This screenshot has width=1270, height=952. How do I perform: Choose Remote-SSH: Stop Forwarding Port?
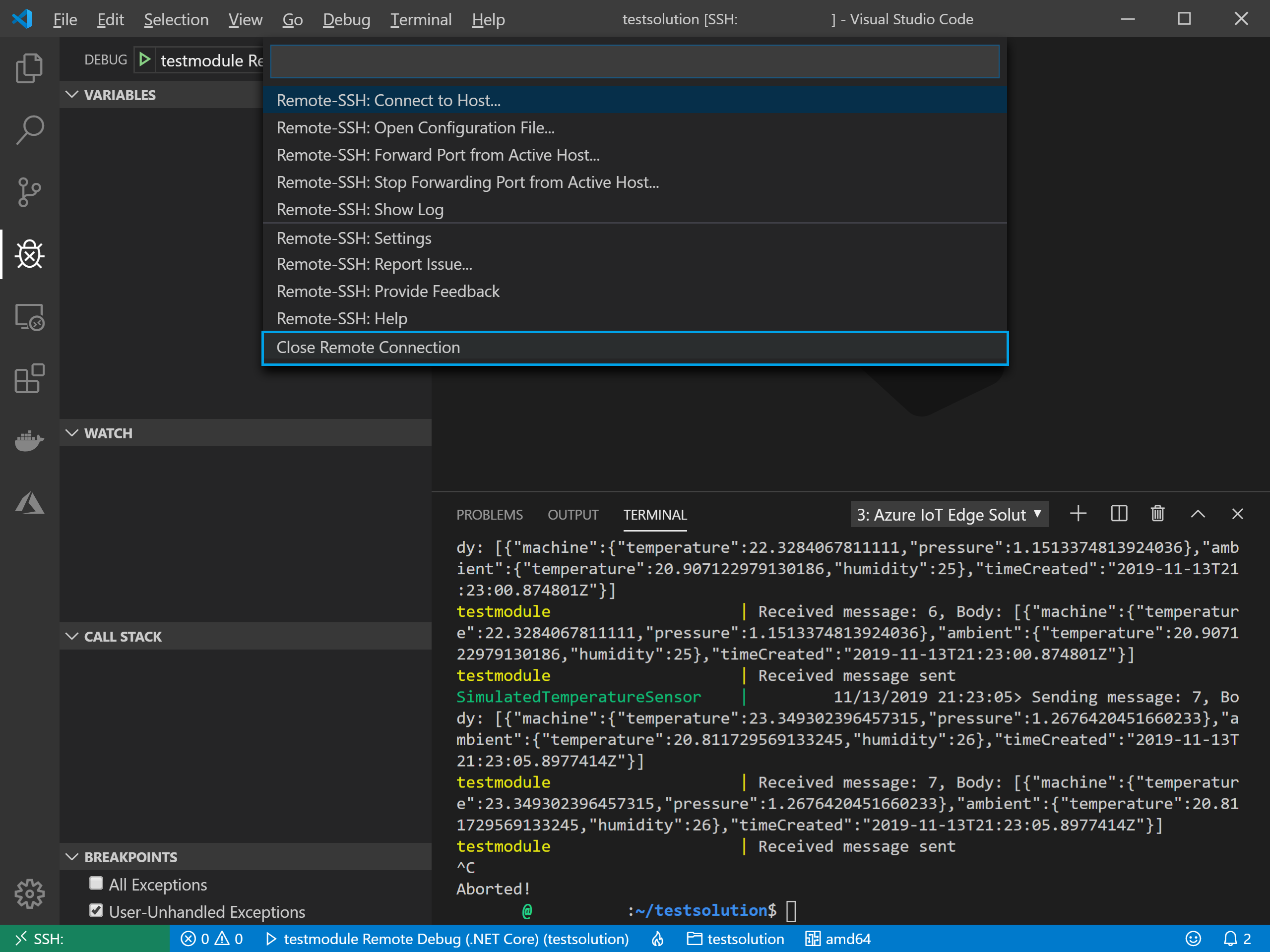click(x=635, y=182)
